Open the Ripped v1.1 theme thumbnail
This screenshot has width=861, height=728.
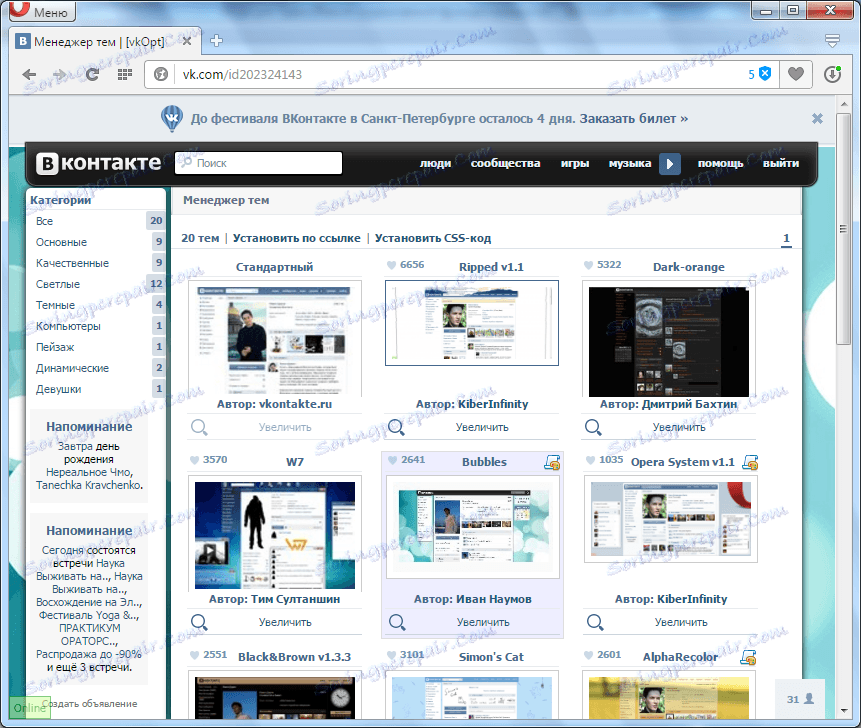point(472,323)
